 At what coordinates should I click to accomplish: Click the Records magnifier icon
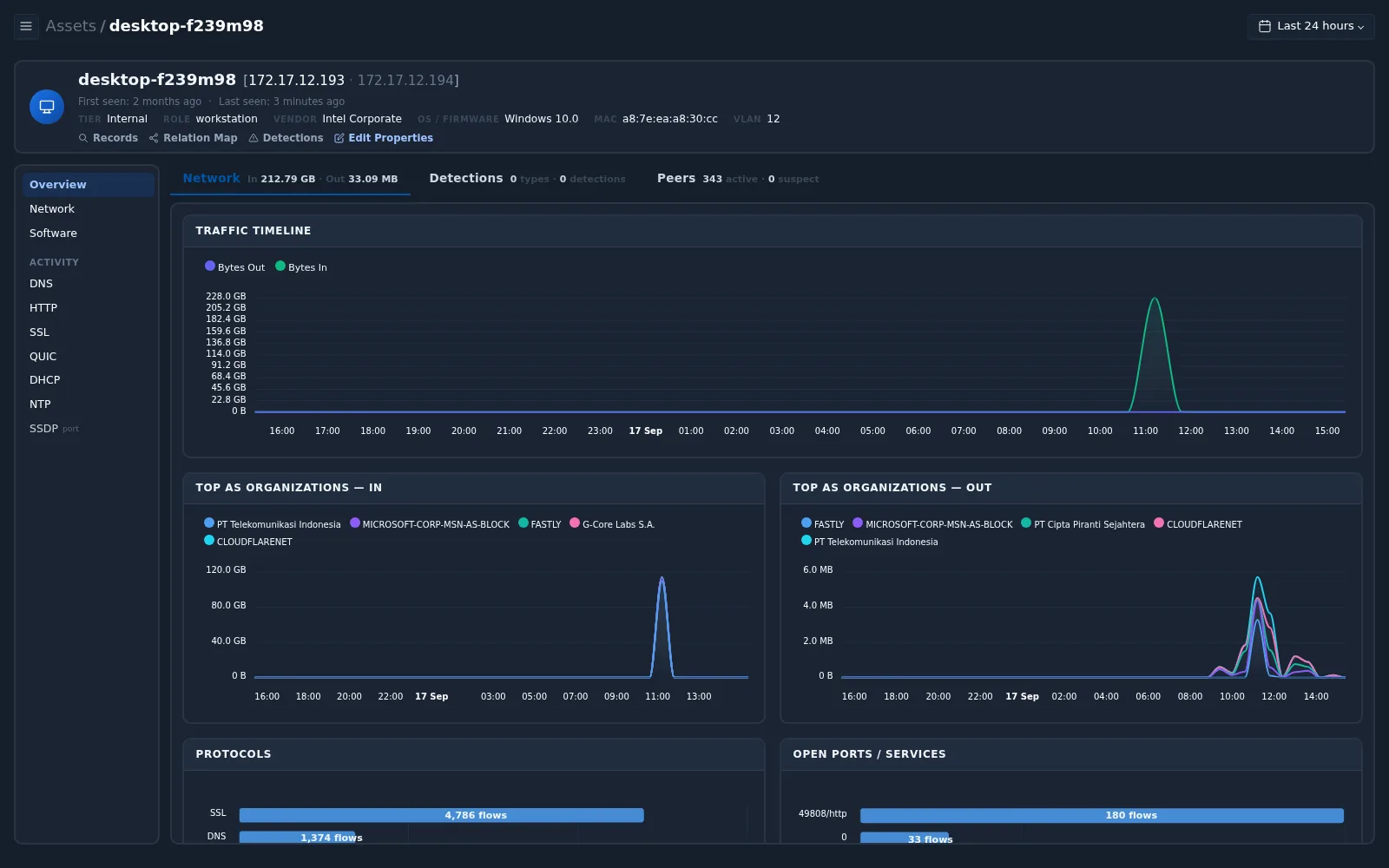coord(83,138)
